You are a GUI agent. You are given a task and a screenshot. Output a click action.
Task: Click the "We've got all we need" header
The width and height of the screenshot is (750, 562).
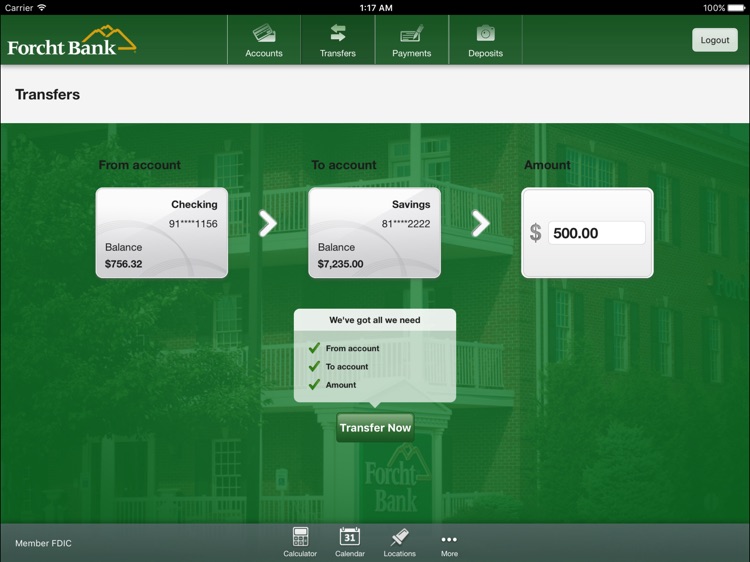[375, 320]
